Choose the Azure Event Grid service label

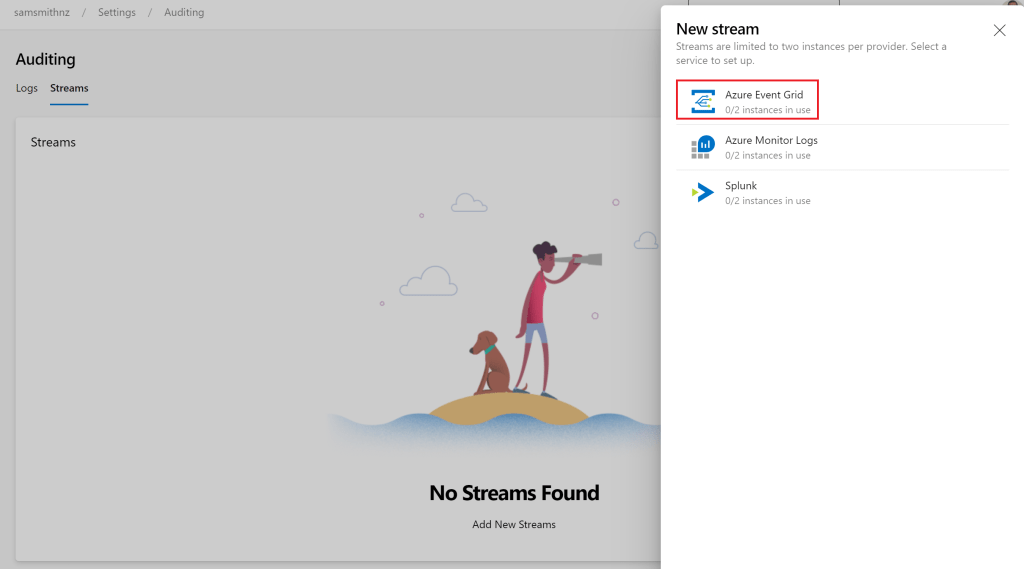pos(764,95)
